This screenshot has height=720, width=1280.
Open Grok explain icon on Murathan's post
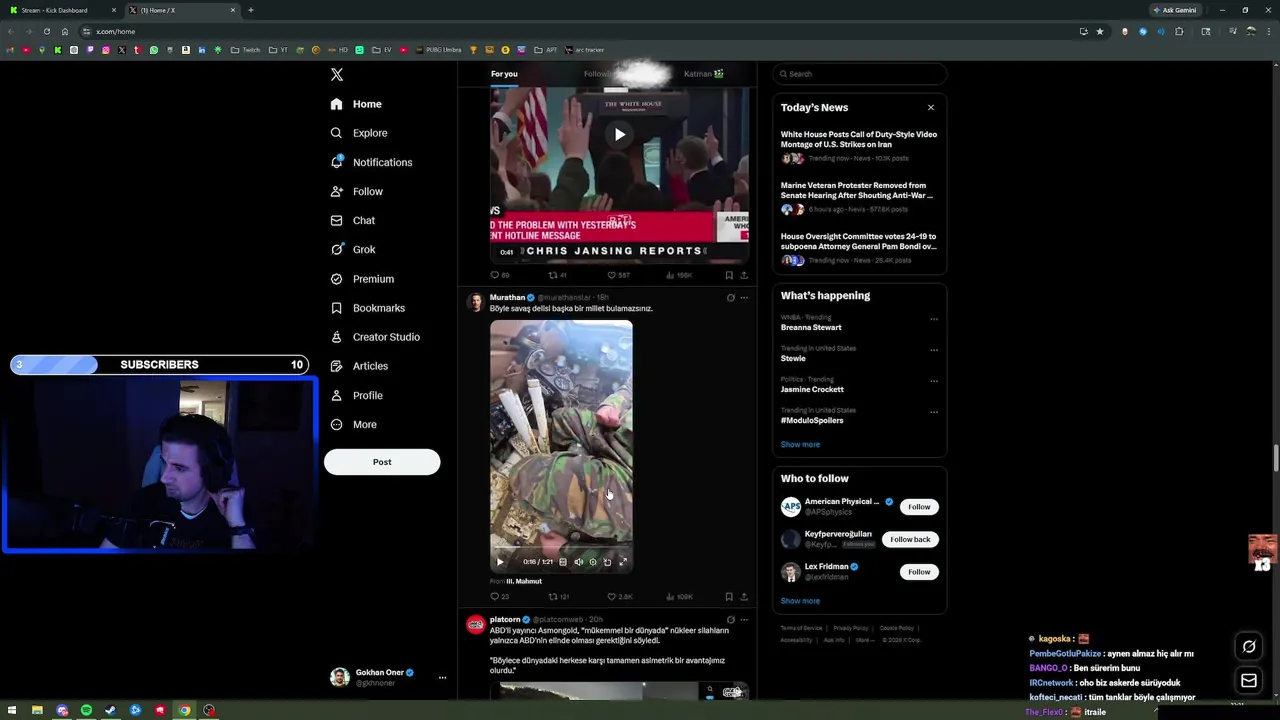pos(730,298)
